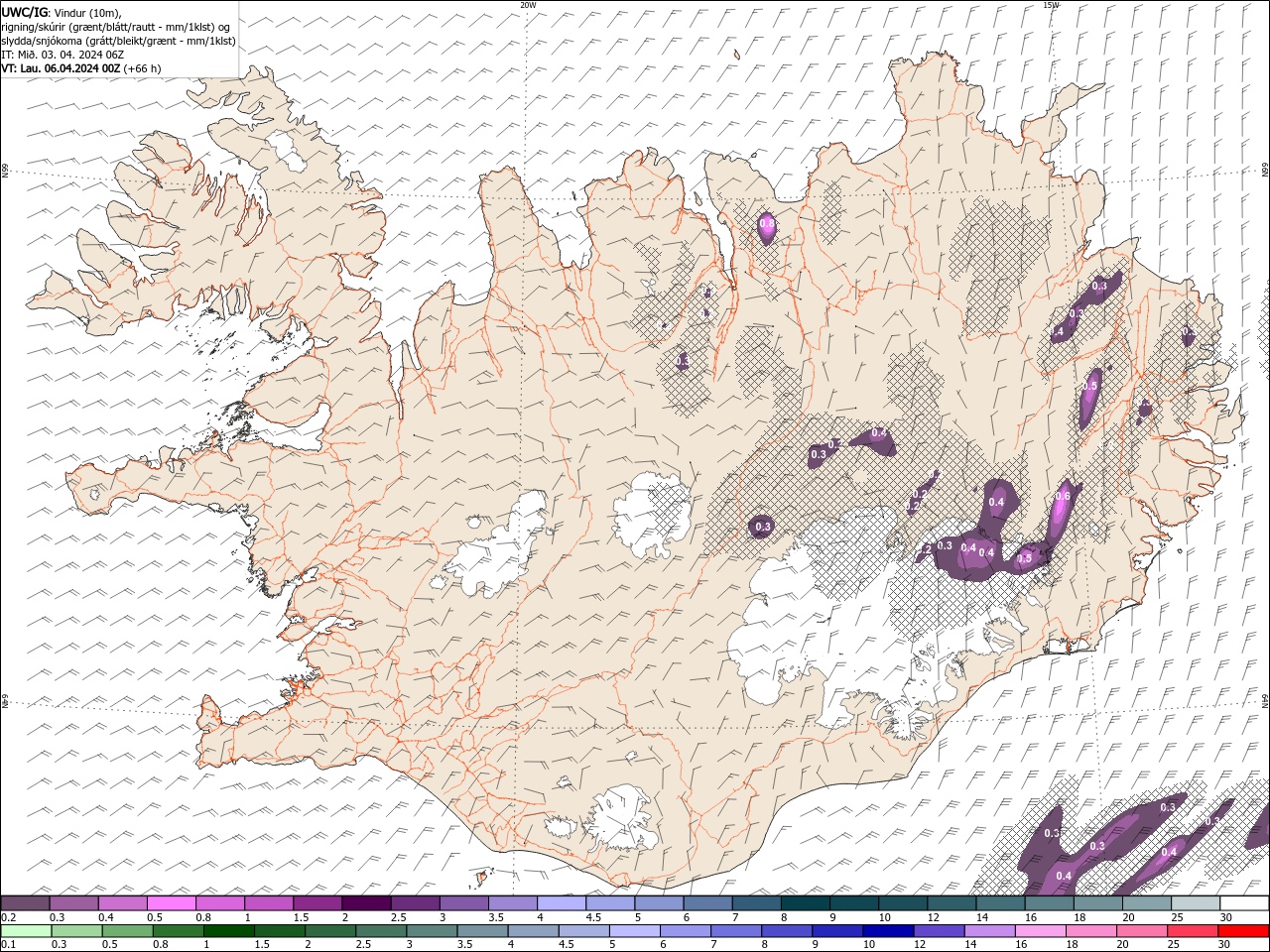Click the 'VT: Lau. 06.04.2024 00Z (+66 h)' line
The height and width of the screenshot is (952, 1270).
[x=81, y=68]
